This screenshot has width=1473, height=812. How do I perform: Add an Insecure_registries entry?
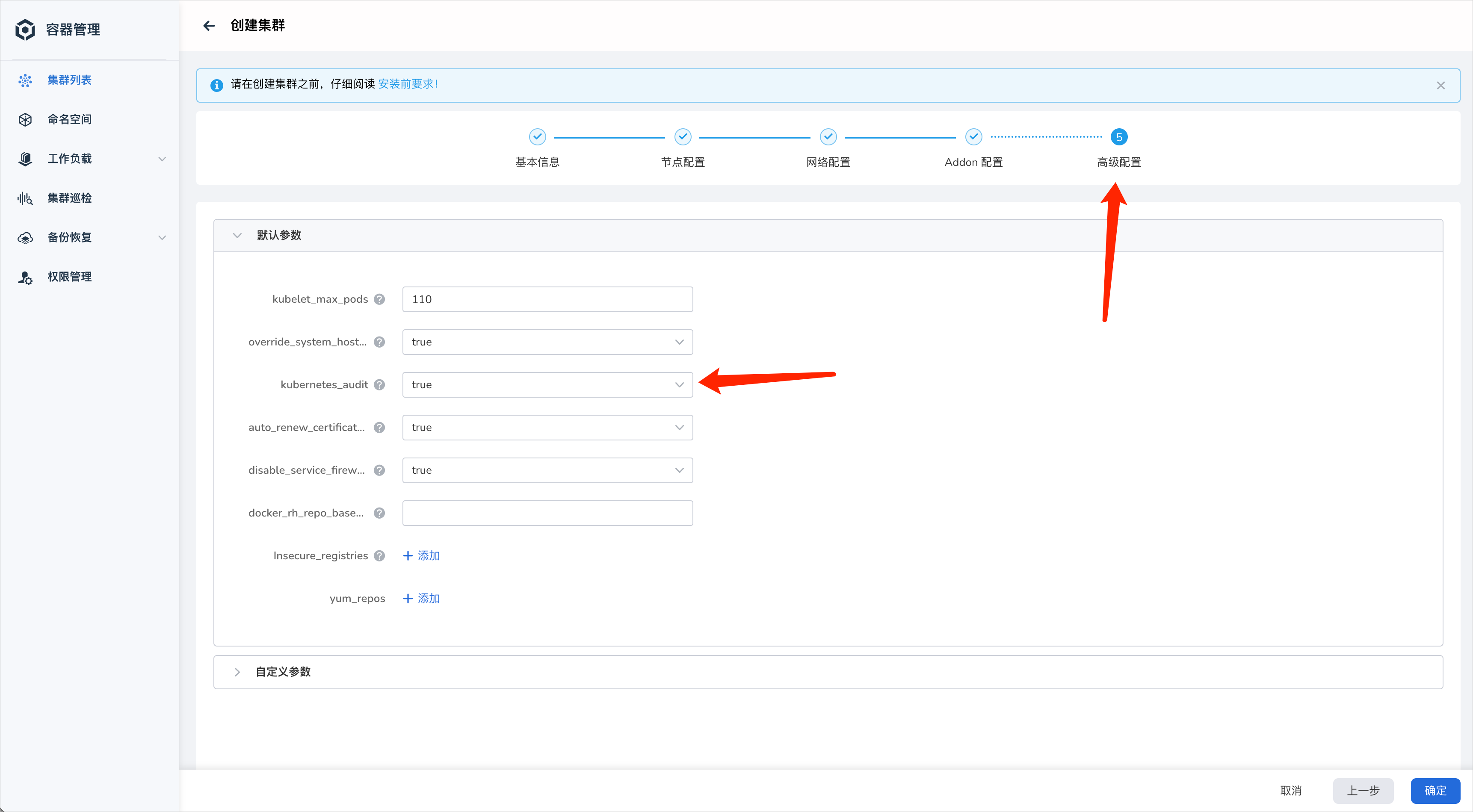(x=421, y=556)
